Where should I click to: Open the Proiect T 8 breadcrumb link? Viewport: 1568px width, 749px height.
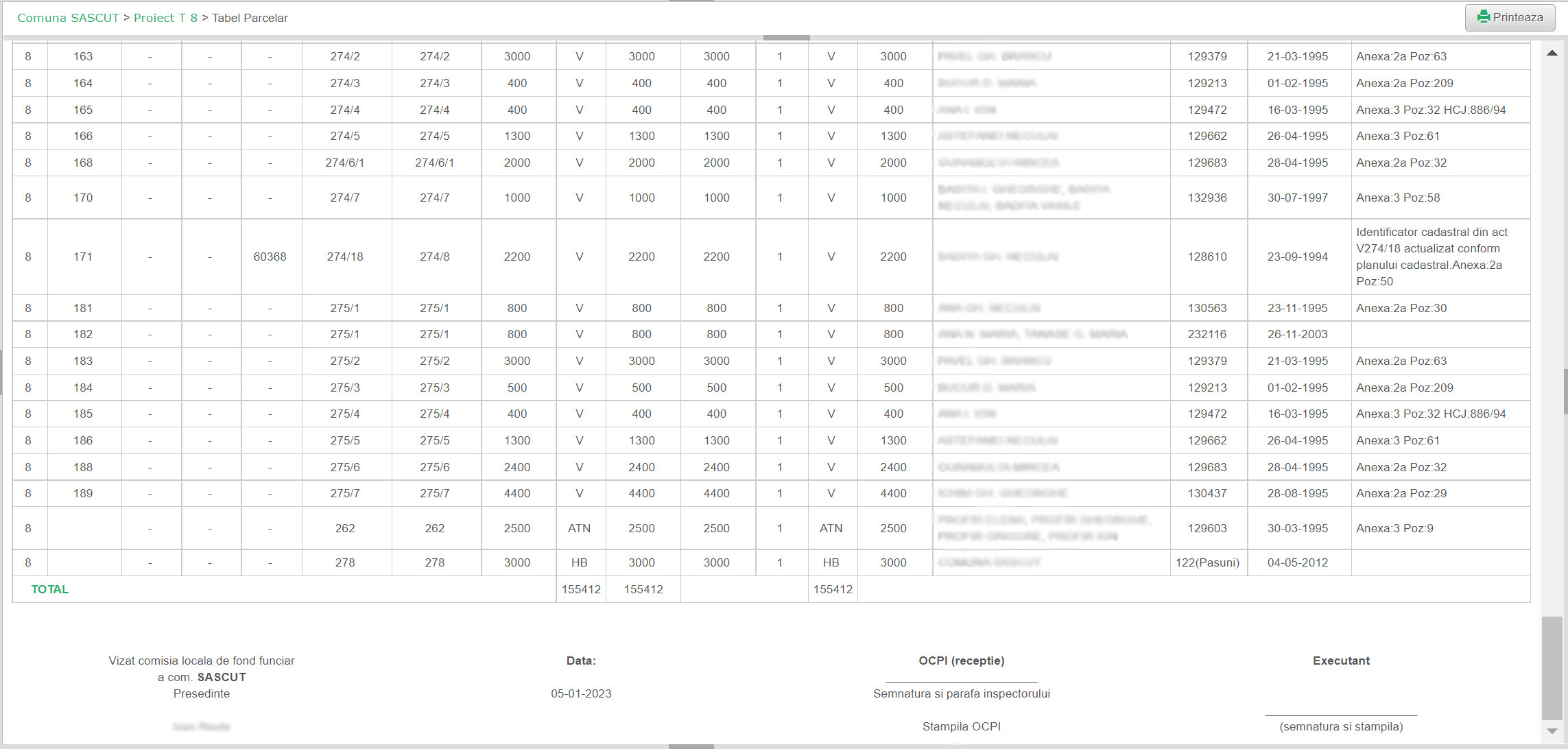[165, 18]
